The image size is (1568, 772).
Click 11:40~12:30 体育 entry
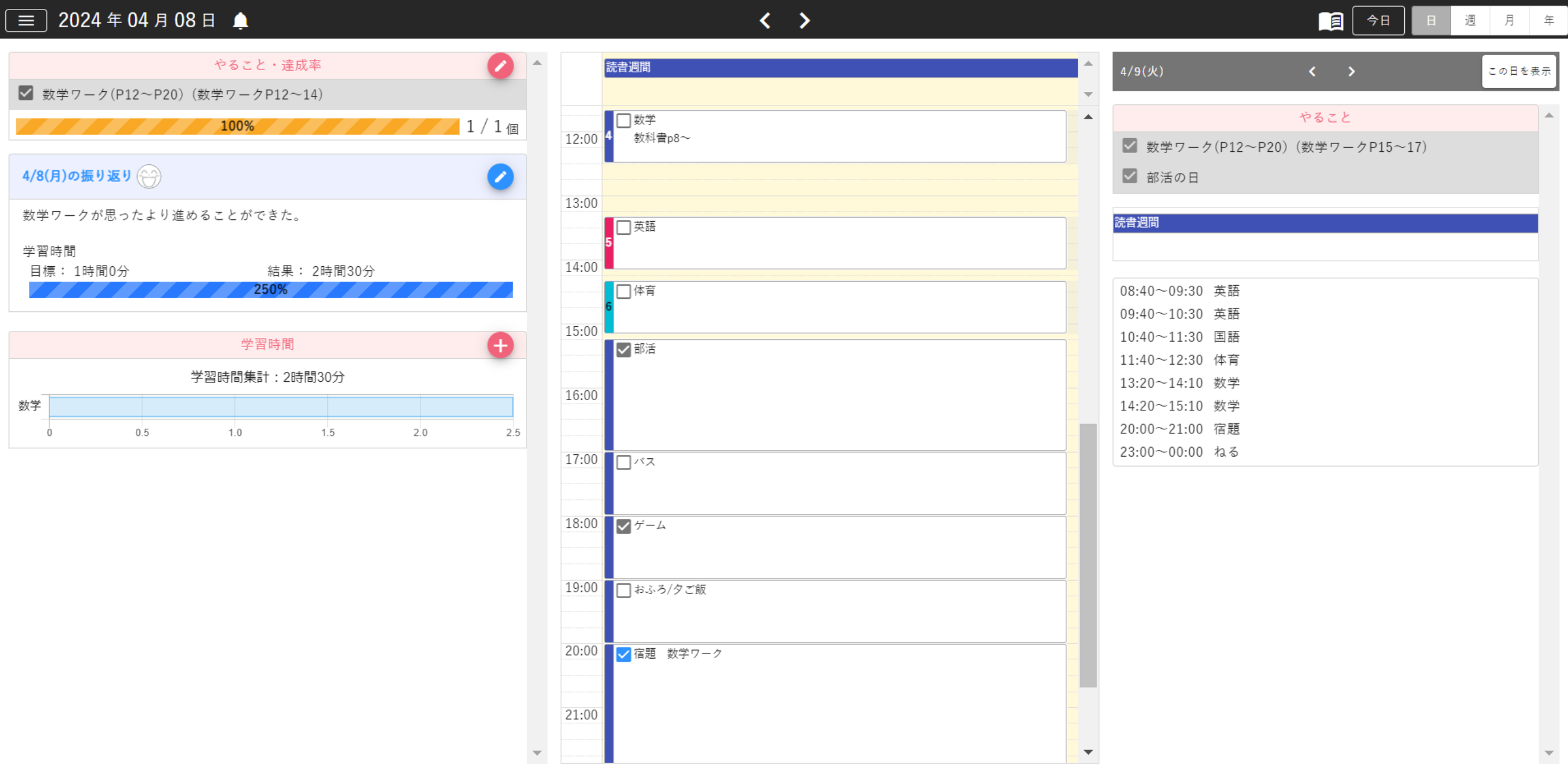click(x=1180, y=361)
